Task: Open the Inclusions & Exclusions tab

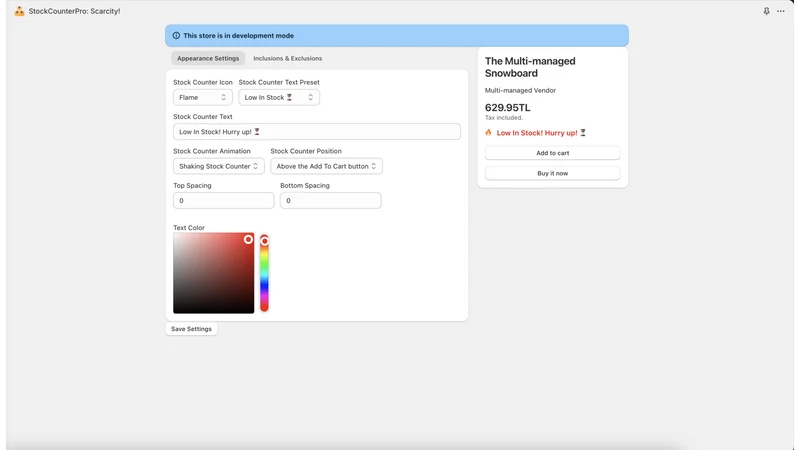Action: pyautogui.click(x=288, y=58)
